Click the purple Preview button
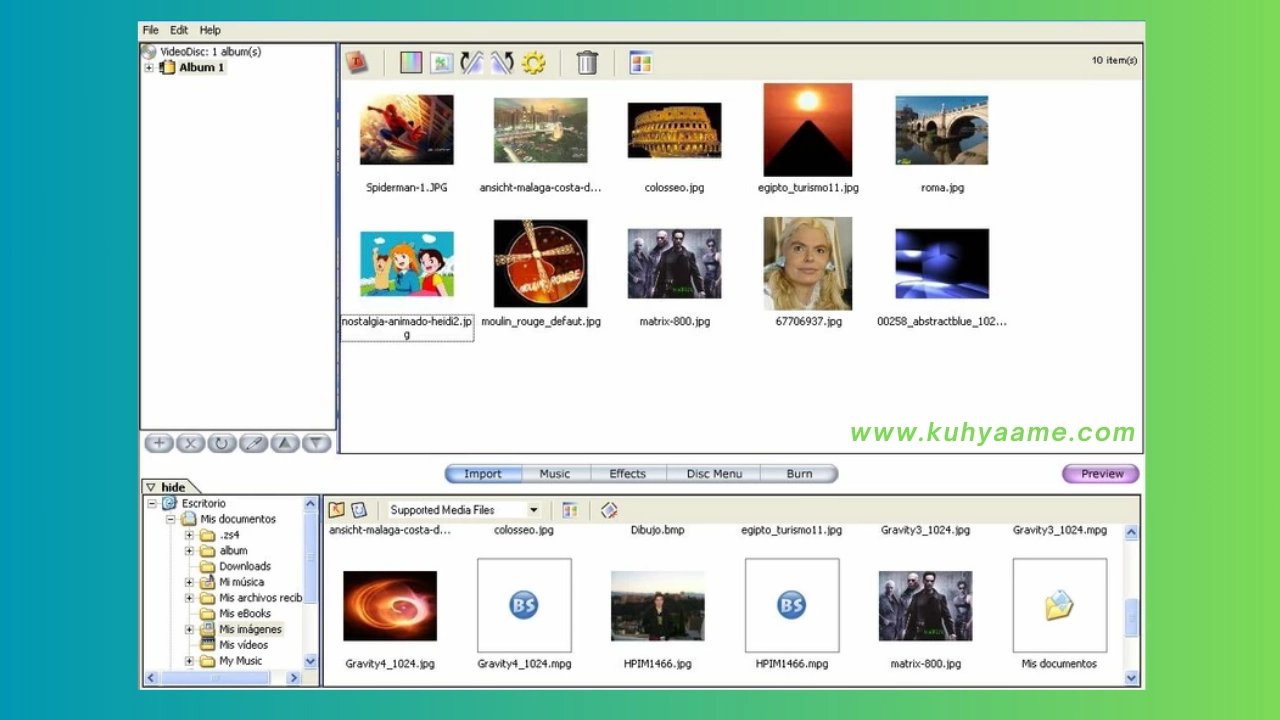This screenshot has height=720, width=1280. [x=1101, y=474]
